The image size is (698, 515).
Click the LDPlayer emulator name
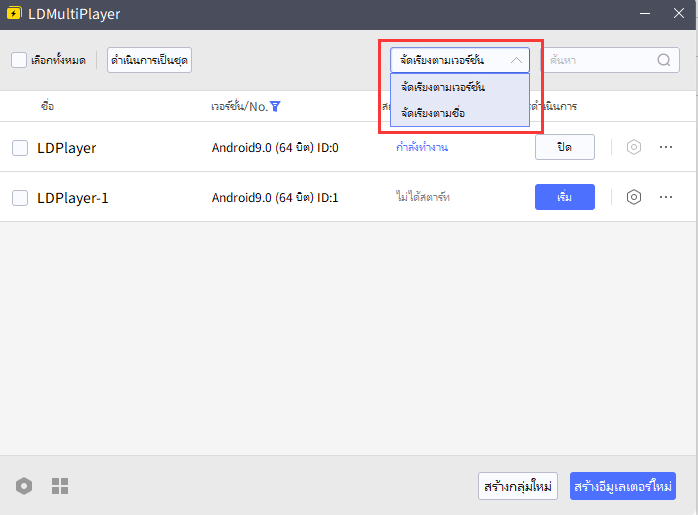click(67, 148)
